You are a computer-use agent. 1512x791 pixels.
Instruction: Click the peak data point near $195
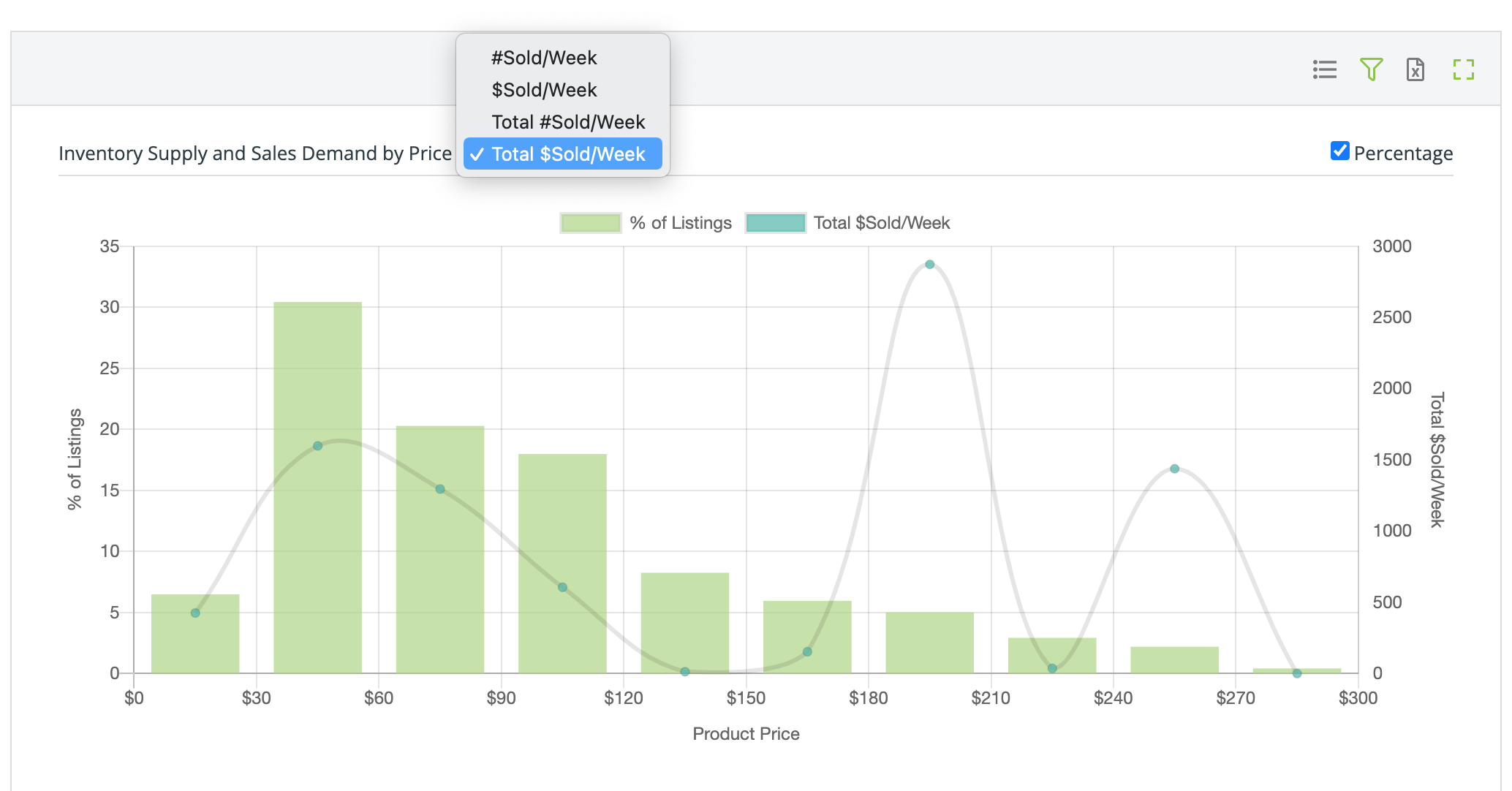tap(929, 265)
